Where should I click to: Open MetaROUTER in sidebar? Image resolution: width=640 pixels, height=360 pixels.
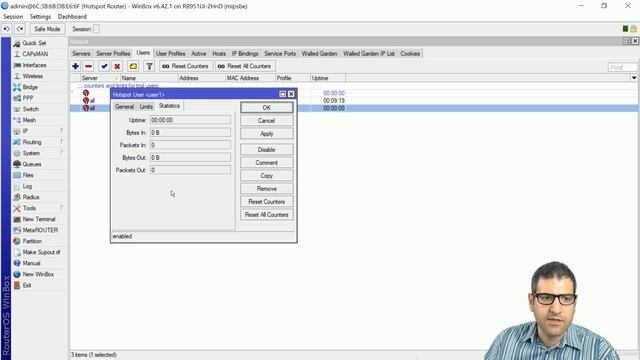(x=40, y=230)
